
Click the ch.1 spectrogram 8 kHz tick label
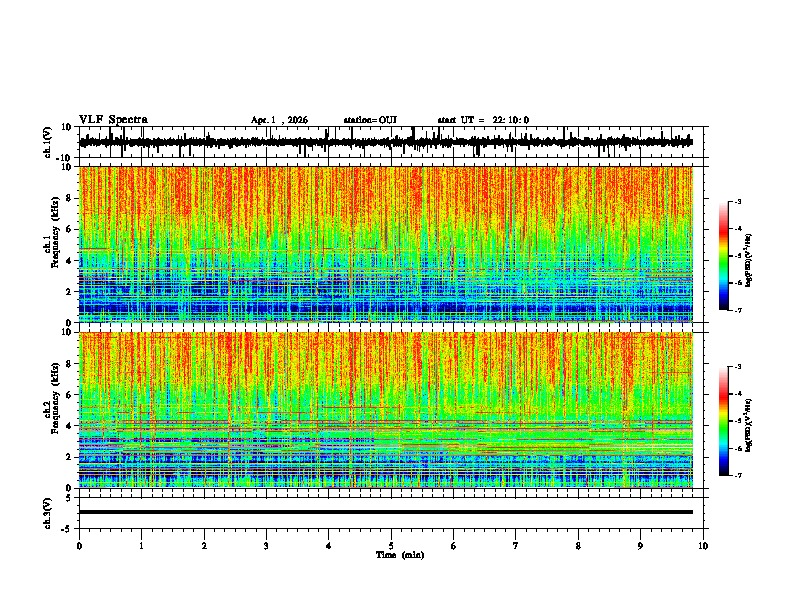[69, 198]
